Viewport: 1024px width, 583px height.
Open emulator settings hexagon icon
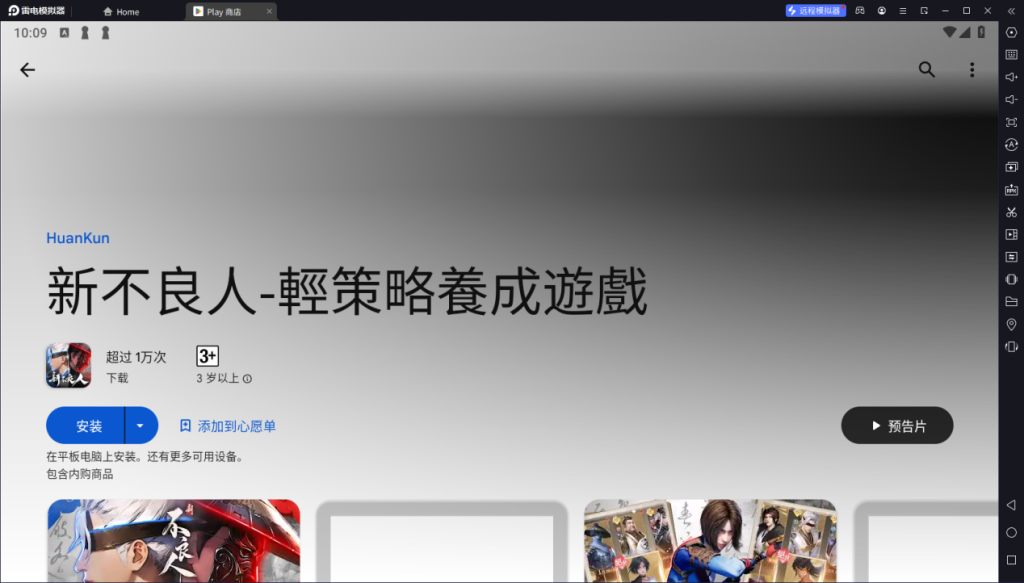click(1011, 33)
